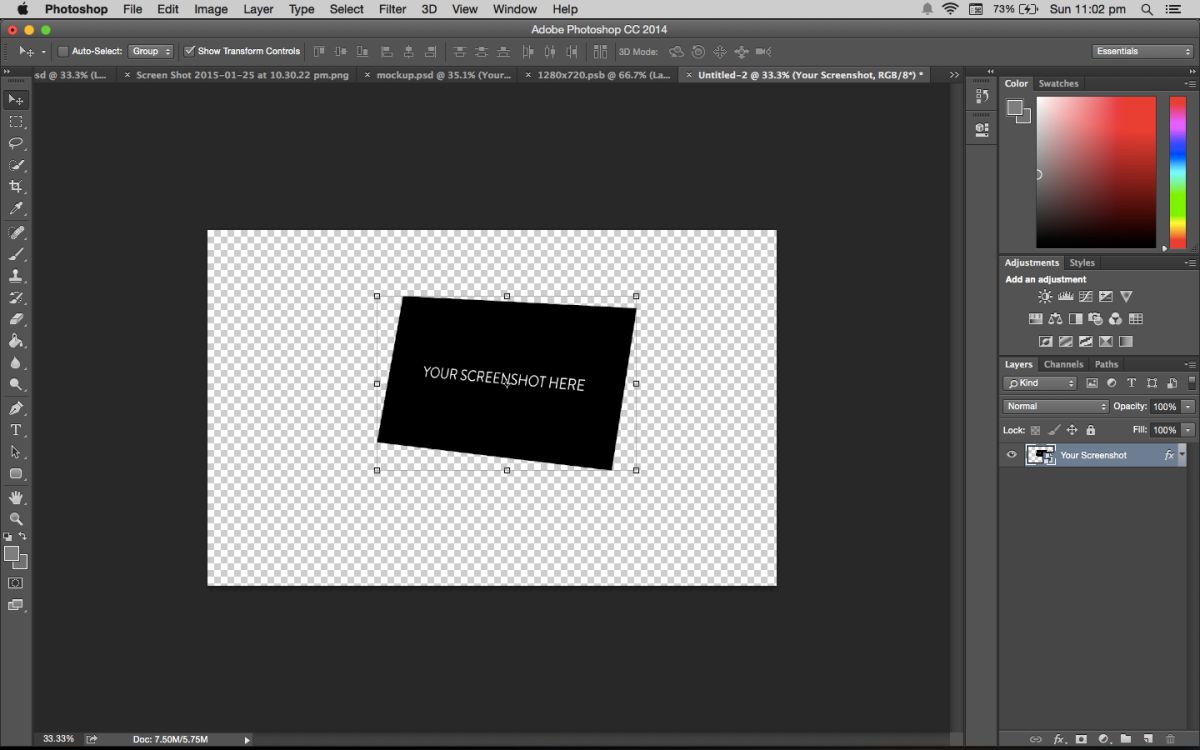Click inside the color picker field
1200x750 pixels.
(x=1096, y=172)
